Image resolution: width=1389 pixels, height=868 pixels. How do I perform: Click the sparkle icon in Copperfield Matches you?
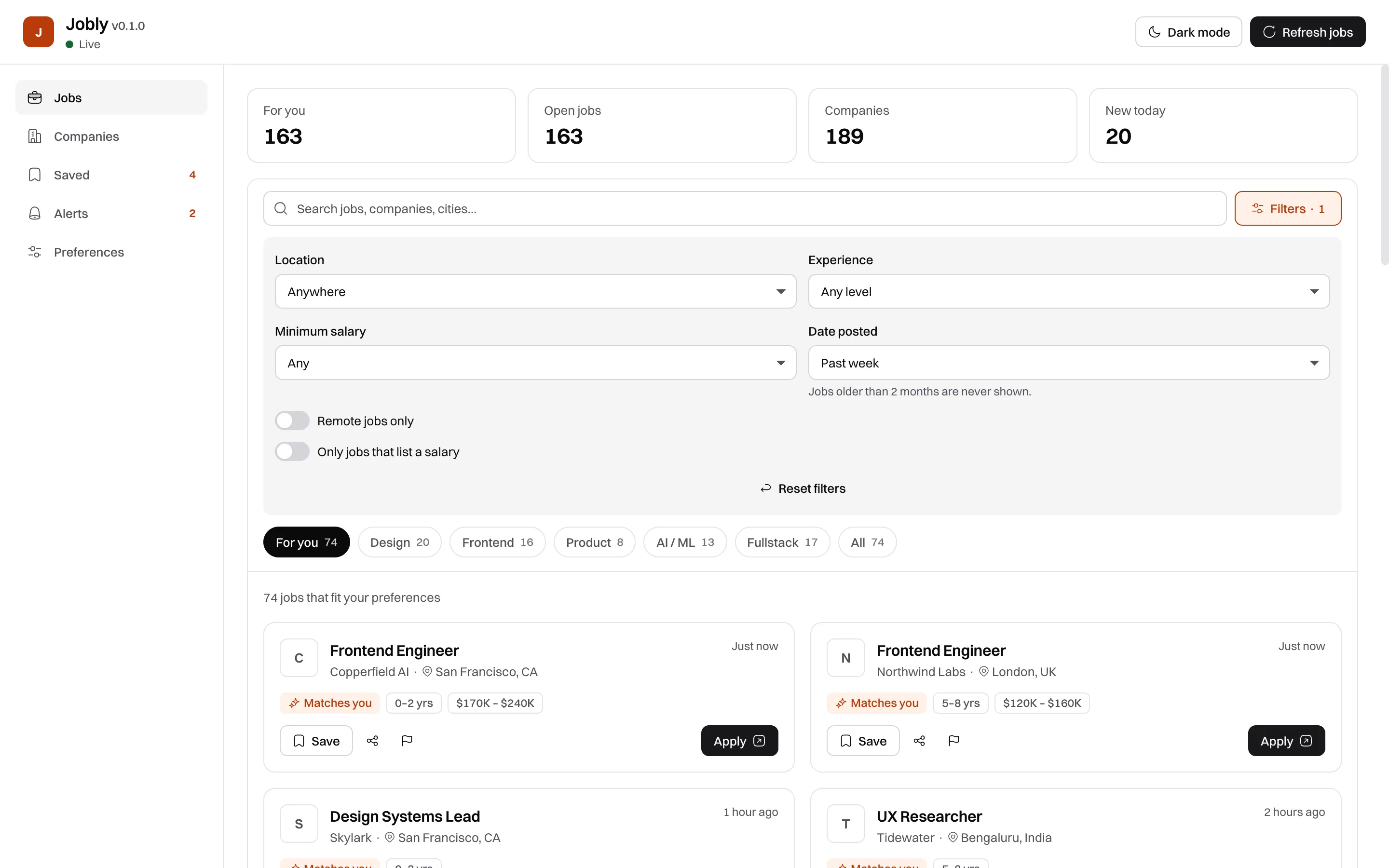pos(294,703)
